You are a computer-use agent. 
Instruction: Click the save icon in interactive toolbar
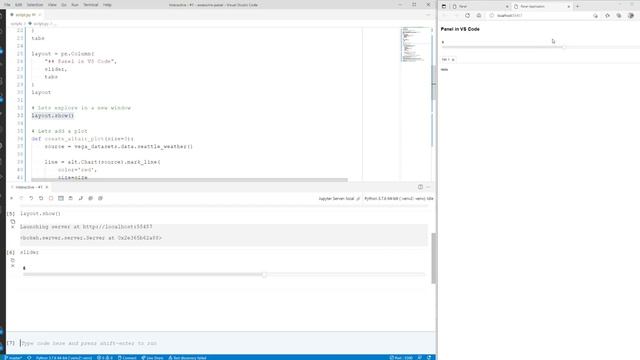coord(71,198)
